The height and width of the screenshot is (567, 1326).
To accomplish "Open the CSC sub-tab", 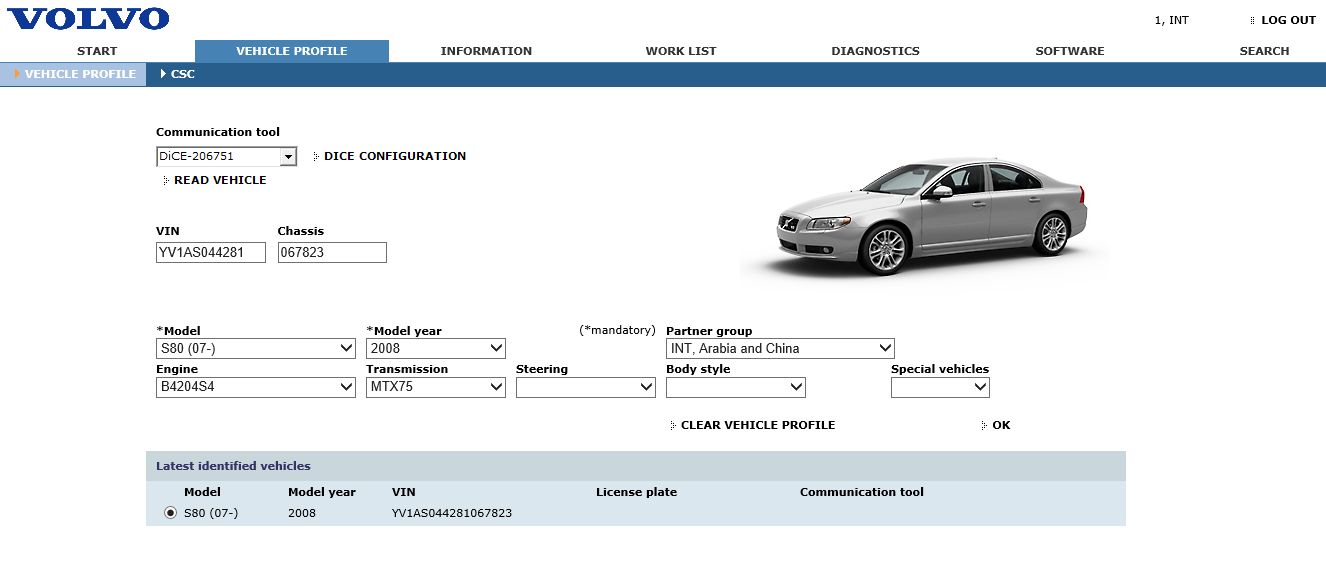I will point(182,74).
